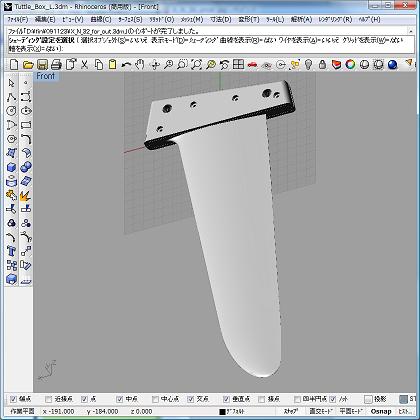This screenshot has height=420, width=420.
Task: Select the Circle drawing tool in the sidebar
Action: pos(12,111)
